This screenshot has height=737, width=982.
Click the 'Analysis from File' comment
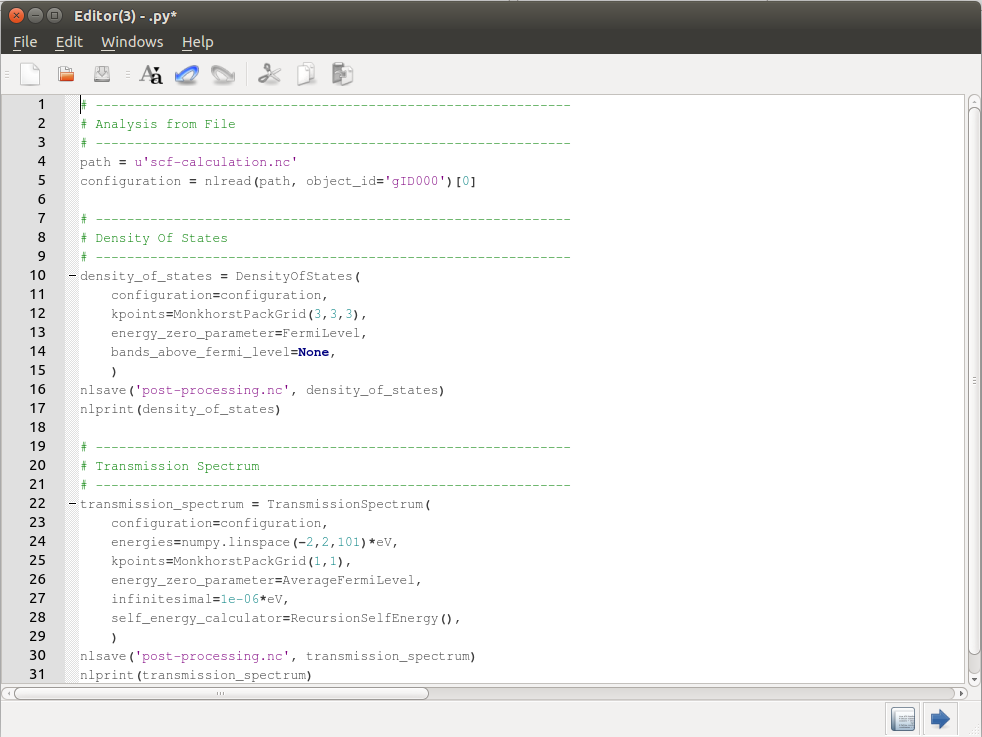pyautogui.click(x=158, y=124)
